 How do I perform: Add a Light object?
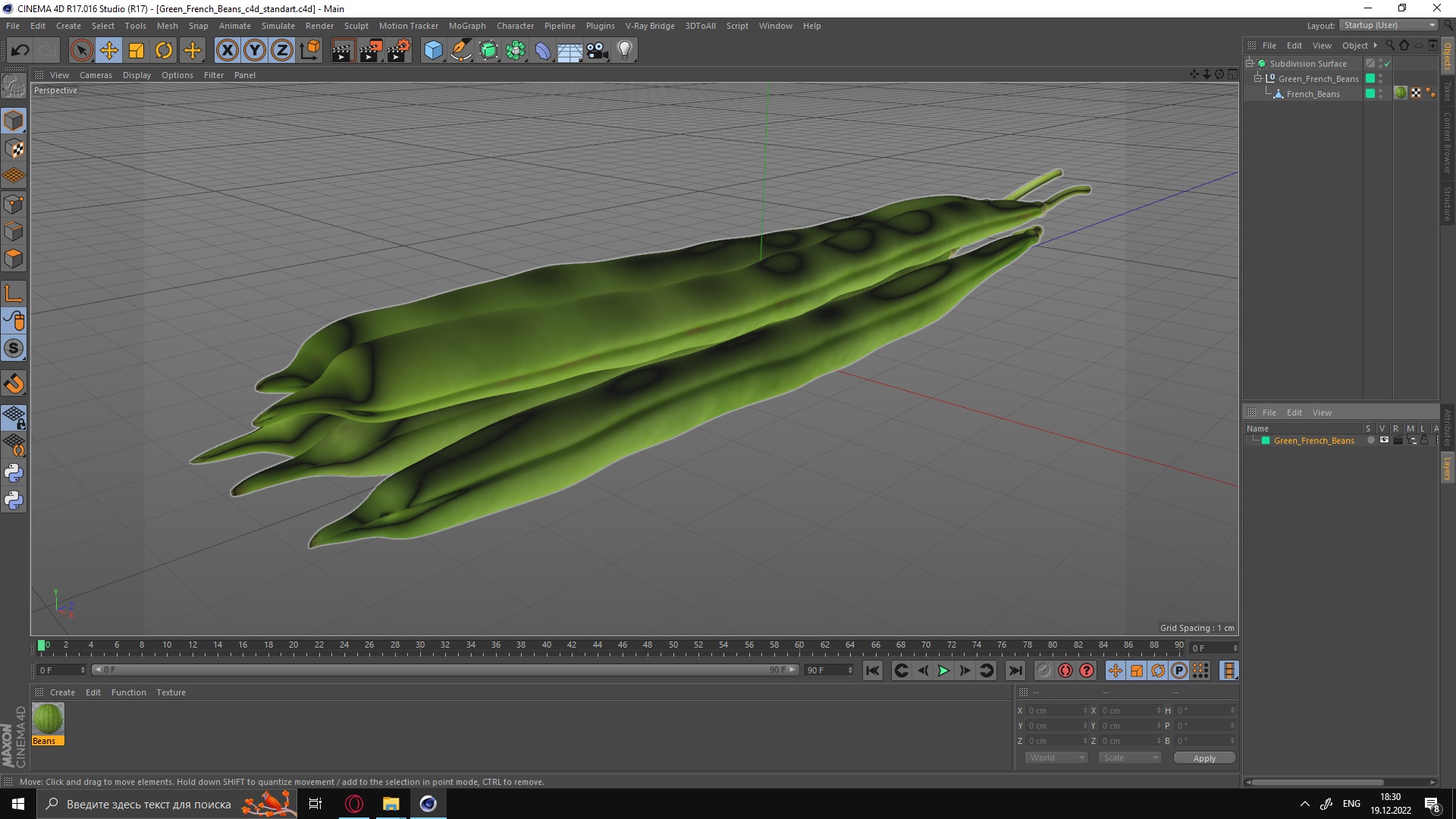tap(625, 51)
